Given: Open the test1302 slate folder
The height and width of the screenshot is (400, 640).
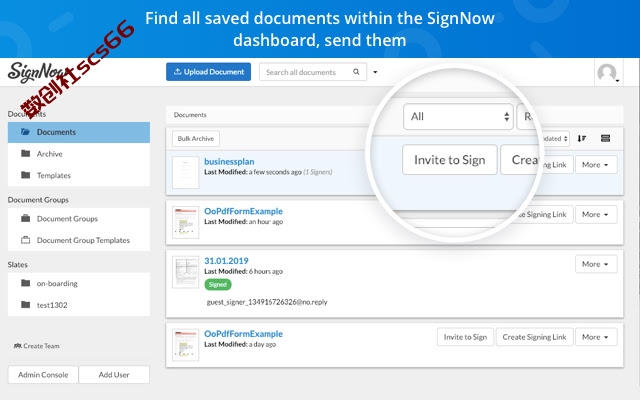Looking at the screenshot, I should click(x=79, y=305).
